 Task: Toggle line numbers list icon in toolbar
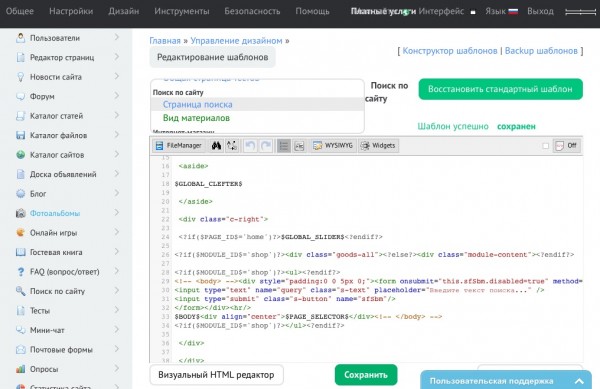coord(284,146)
